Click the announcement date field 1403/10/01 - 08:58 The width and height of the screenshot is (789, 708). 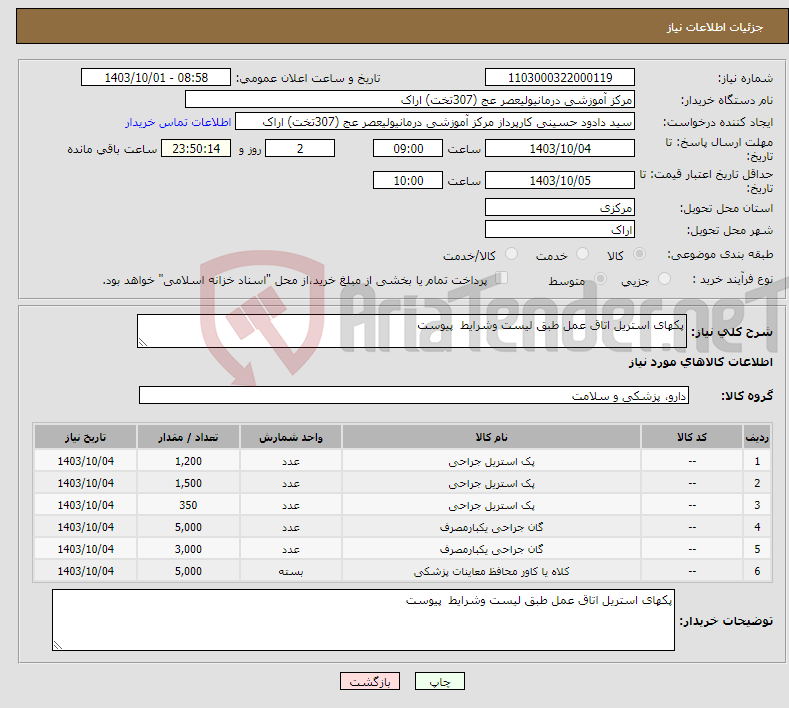(x=155, y=77)
